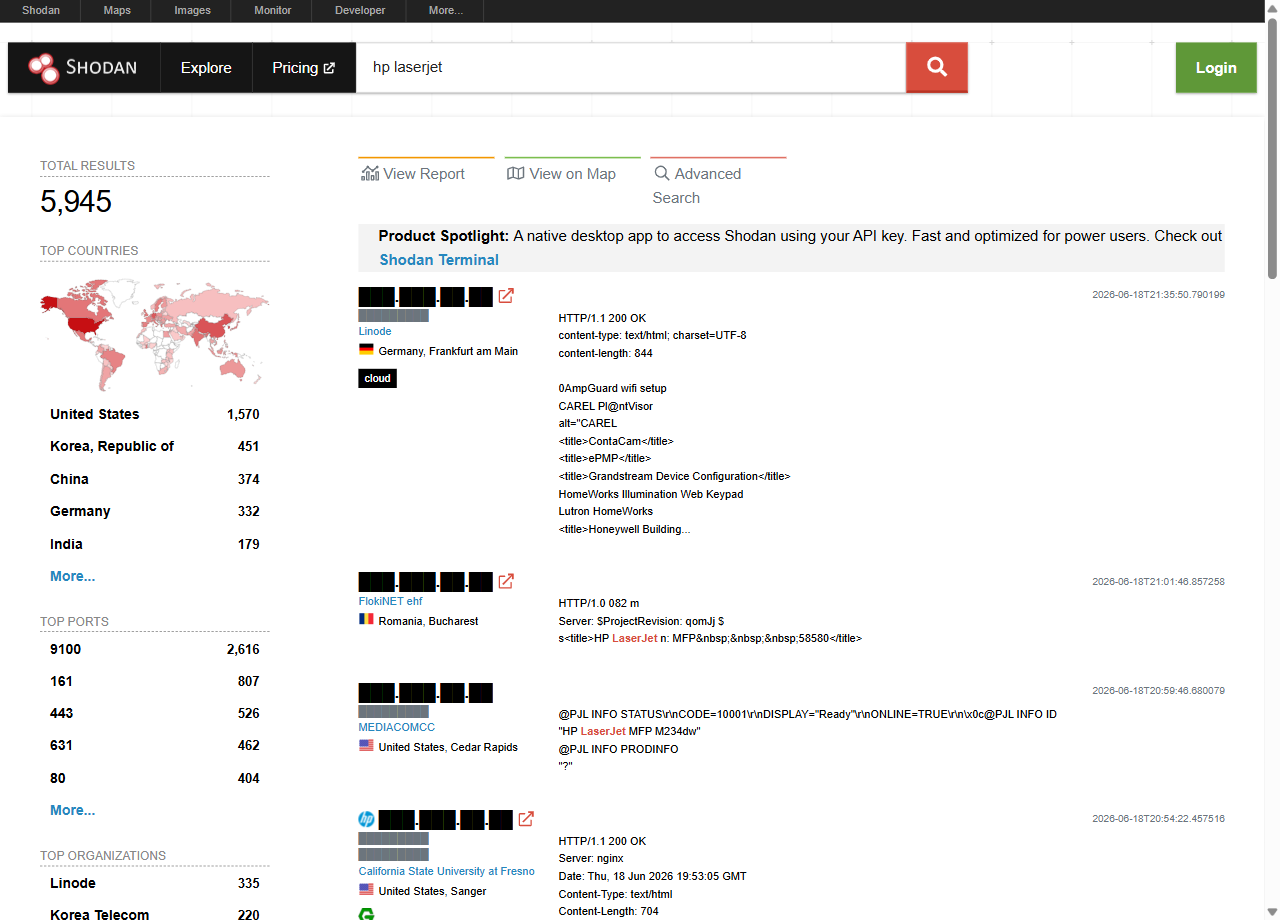Click timestamp 2026-06-18T21:35:50.790199
The width and height of the screenshot is (1280, 920).
pyautogui.click(x=1158, y=295)
